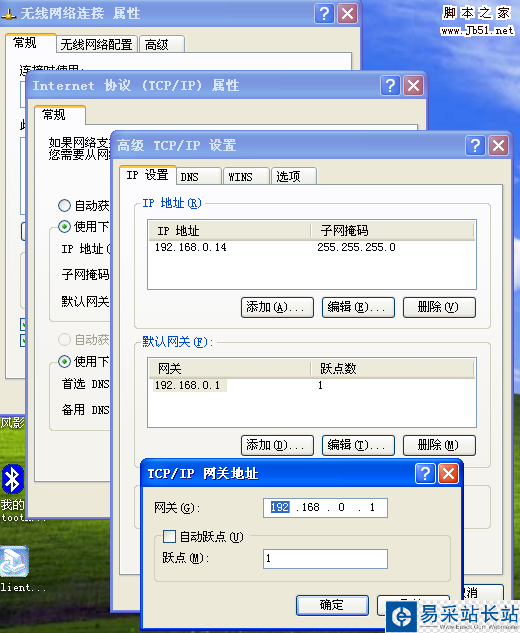Image resolution: width=520 pixels, height=633 pixels.
Task: Click 添加(A)... button under IP 地址
Action: (x=277, y=307)
